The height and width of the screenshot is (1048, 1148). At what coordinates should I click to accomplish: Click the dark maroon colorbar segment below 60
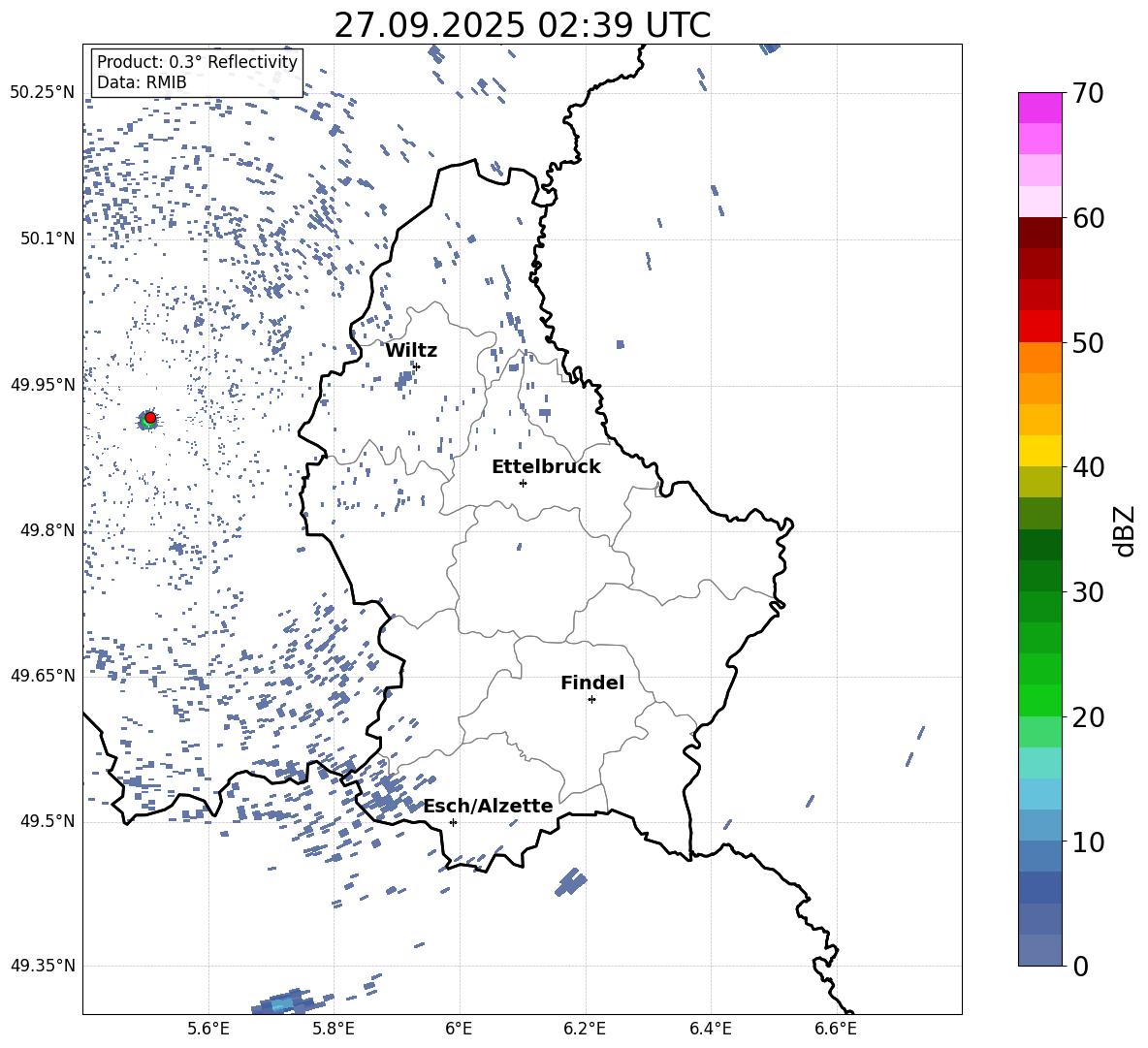(1040, 233)
